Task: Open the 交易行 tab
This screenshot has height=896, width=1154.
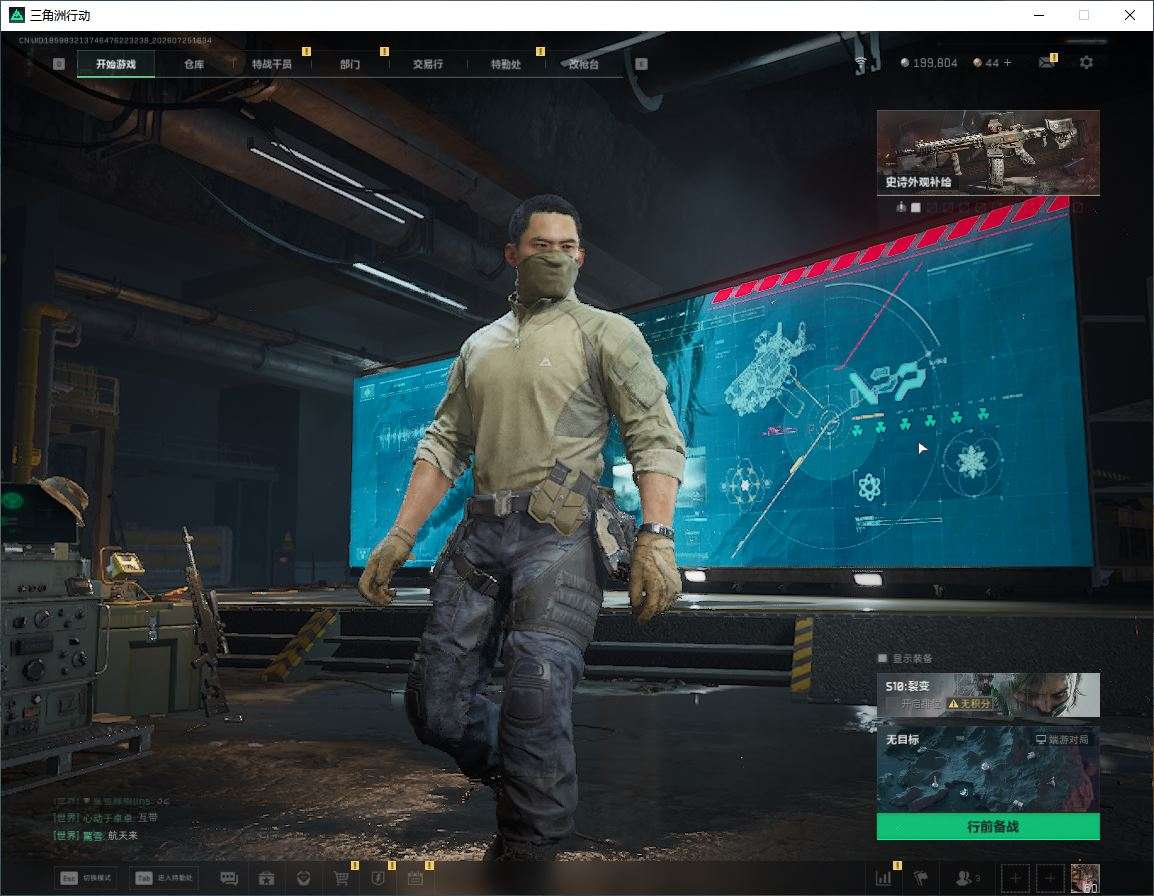Action: click(428, 64)
